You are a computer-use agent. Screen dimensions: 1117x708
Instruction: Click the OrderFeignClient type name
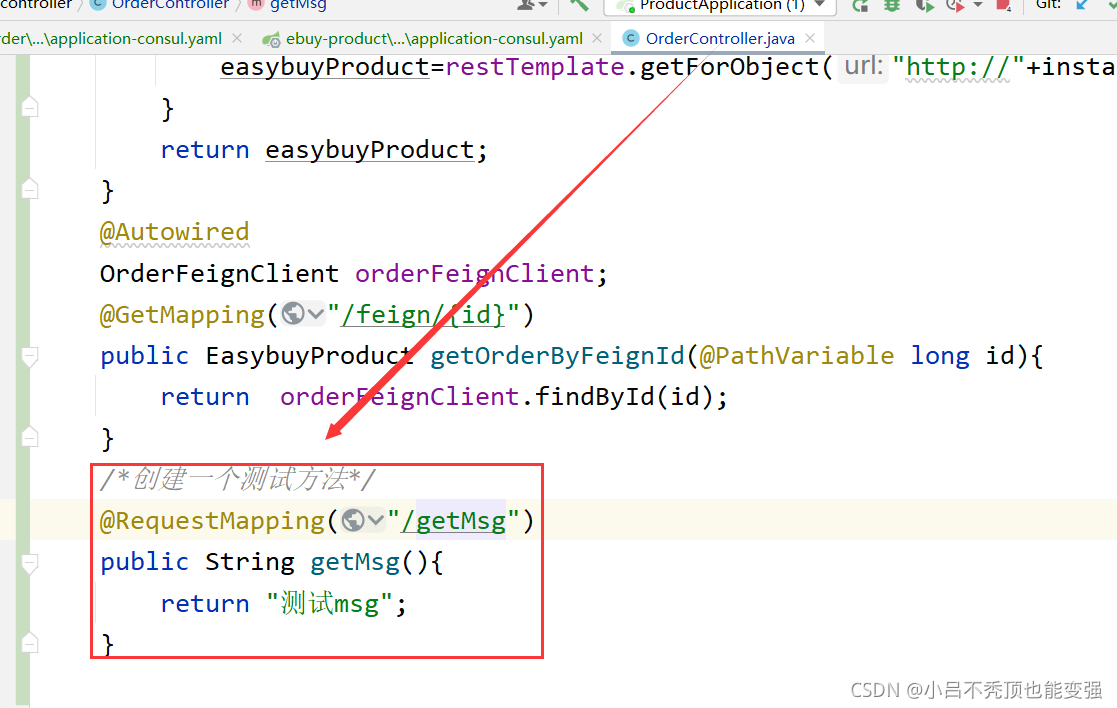219,274
